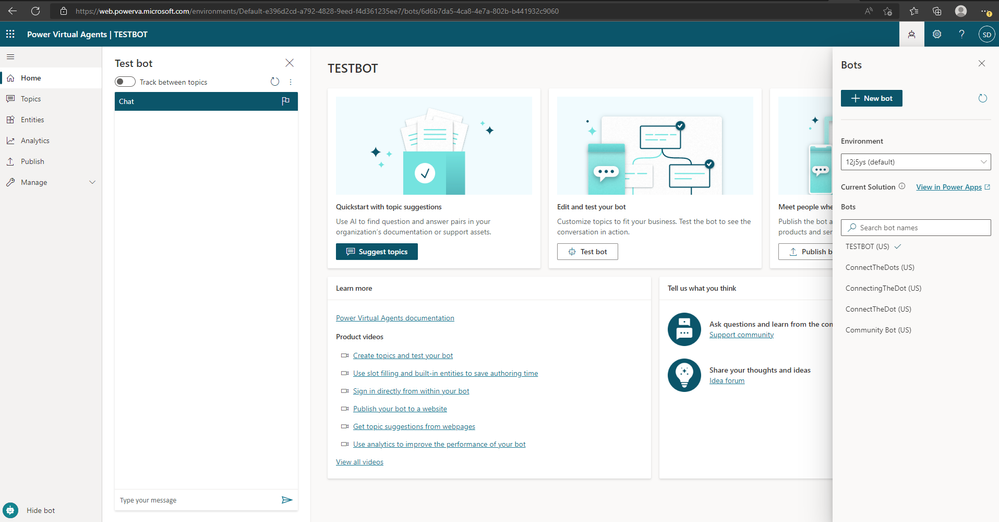The width and height of the screenshot is (999, 522).
Task: Click Quickstart with topic suggestions illustration
Action: [434, 145]
